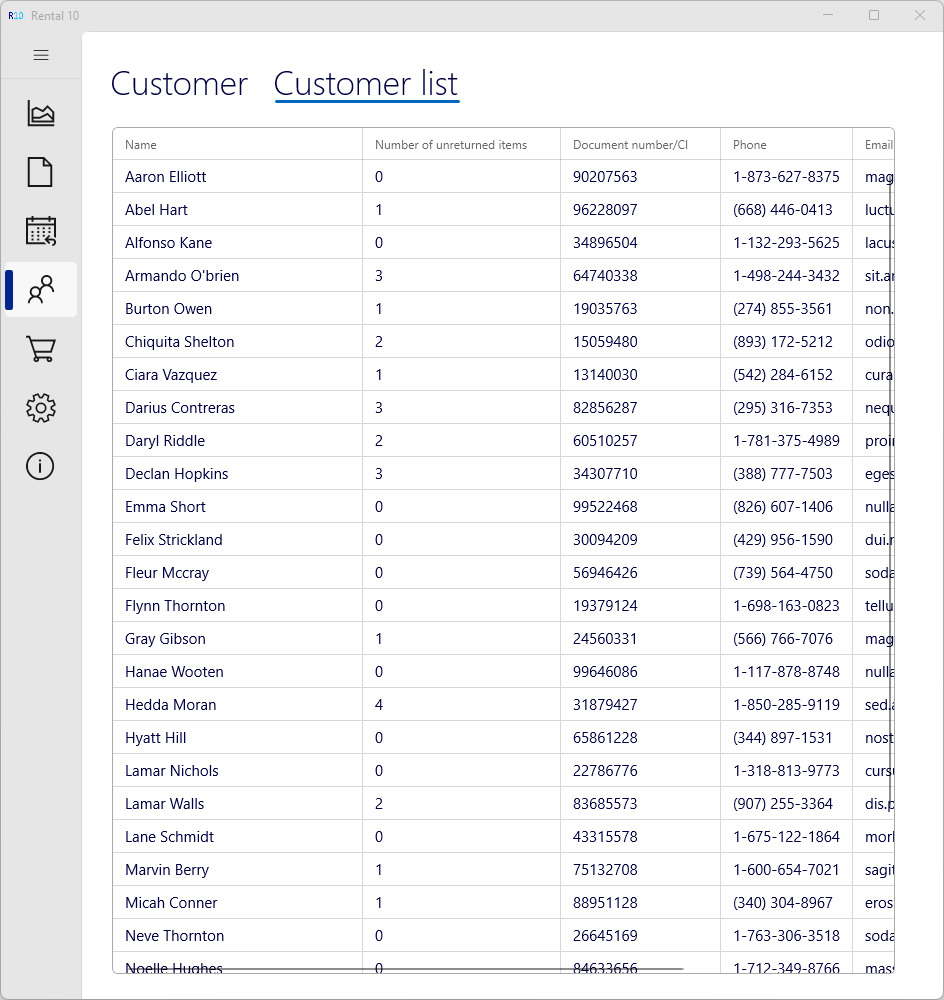Open the document page icon

pyautogui.click(x=40, y=172)
